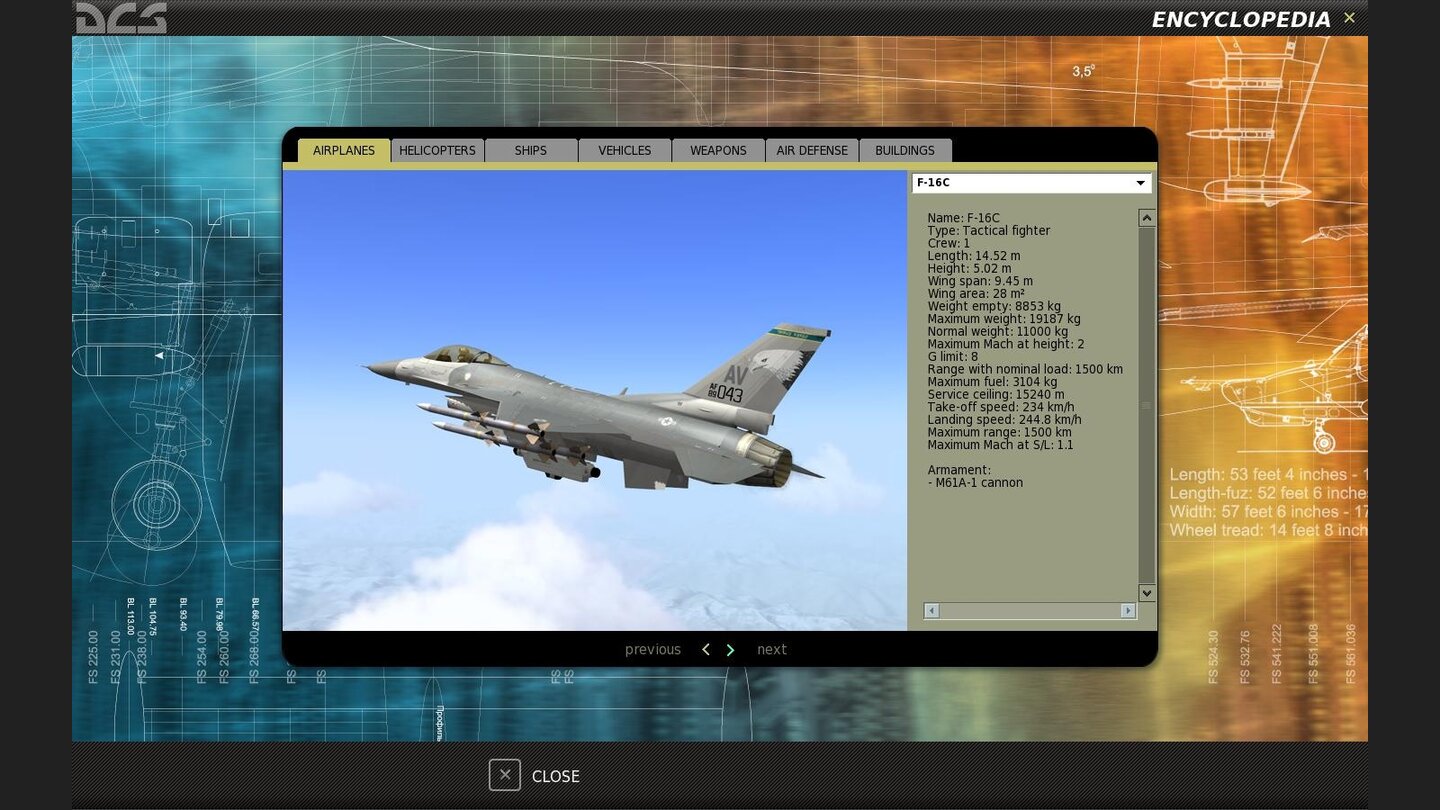The height and width of the screenshot is (810, 1440).
Task: Close the Encyclopedia with the yellow X
Action: (x=1349, y=18)
